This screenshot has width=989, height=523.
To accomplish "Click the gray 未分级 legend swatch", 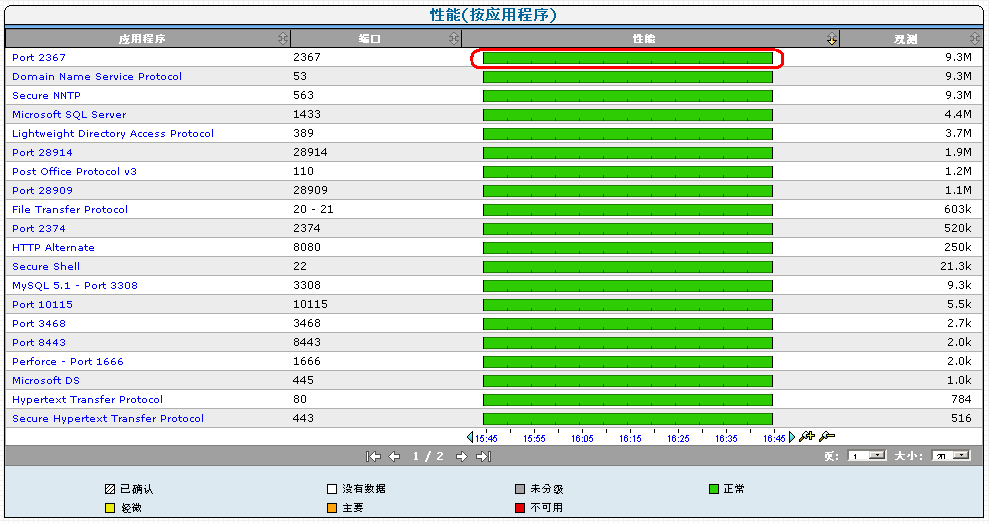I will coord(520,489).
